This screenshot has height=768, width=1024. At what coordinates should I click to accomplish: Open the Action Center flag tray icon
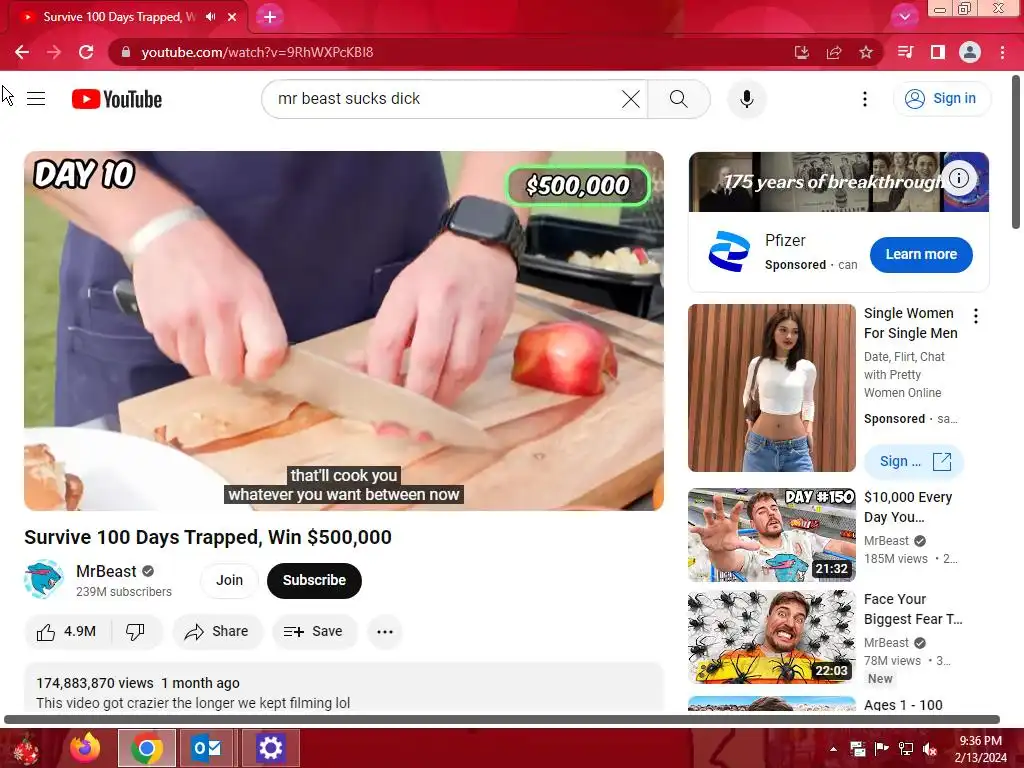pyautogui.click(x=882, y=749)
